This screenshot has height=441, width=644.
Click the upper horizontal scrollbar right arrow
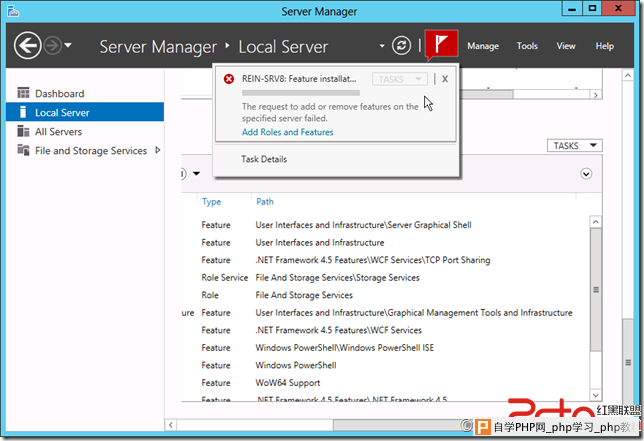596,95
